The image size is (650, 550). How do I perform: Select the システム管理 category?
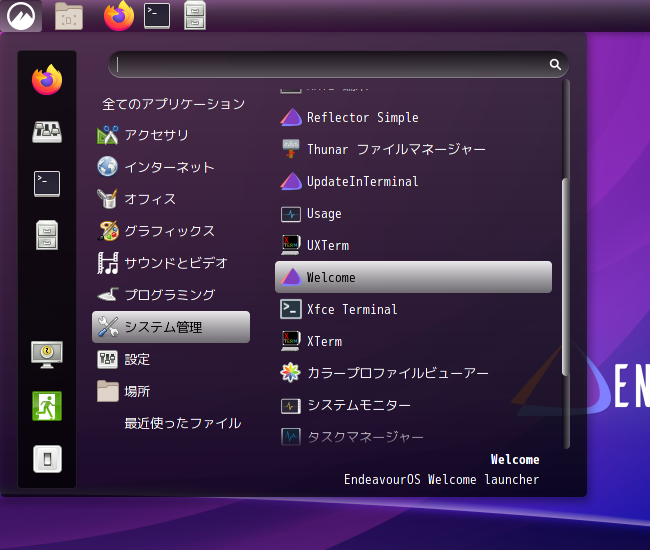point(171,327)
